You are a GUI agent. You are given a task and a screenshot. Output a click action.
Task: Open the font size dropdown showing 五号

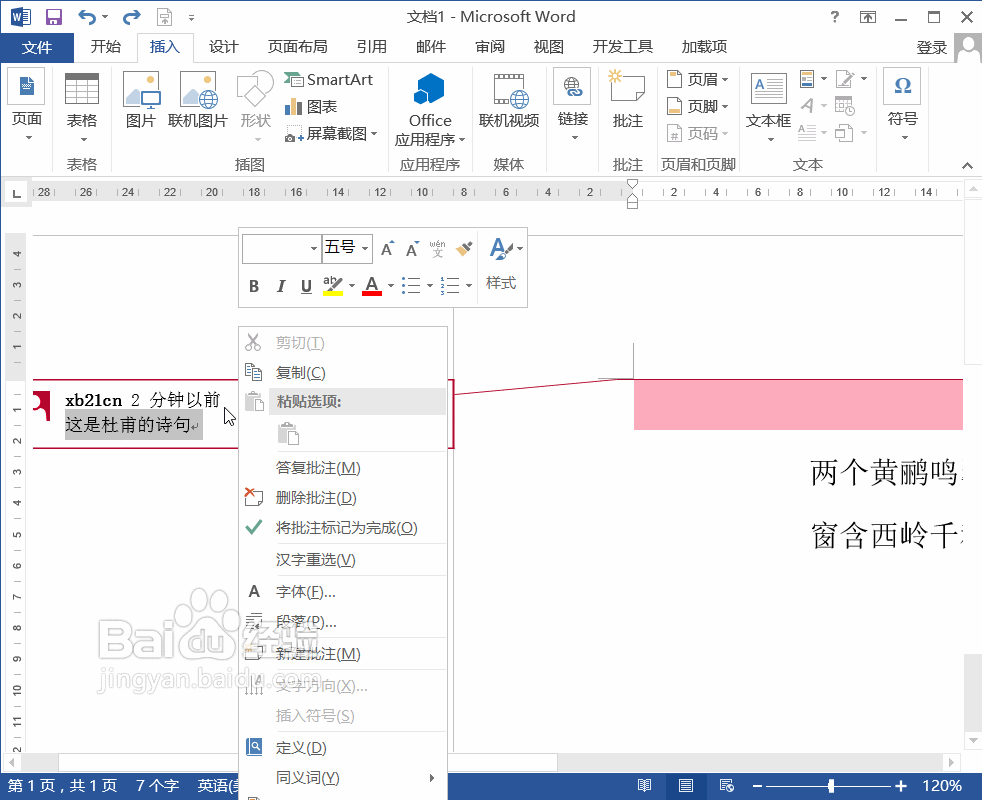pos(364,248)
